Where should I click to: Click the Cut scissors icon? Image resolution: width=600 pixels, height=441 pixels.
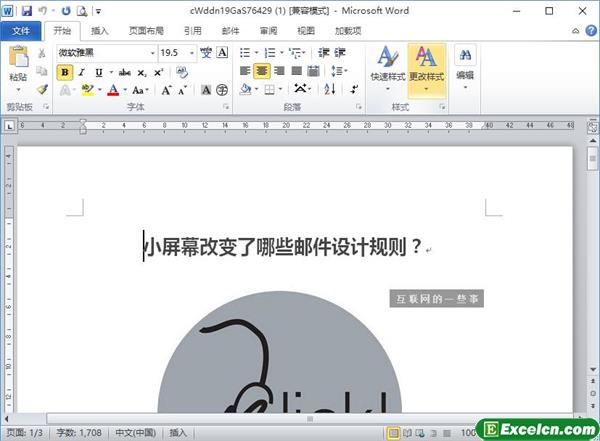(x=42, y=52)
